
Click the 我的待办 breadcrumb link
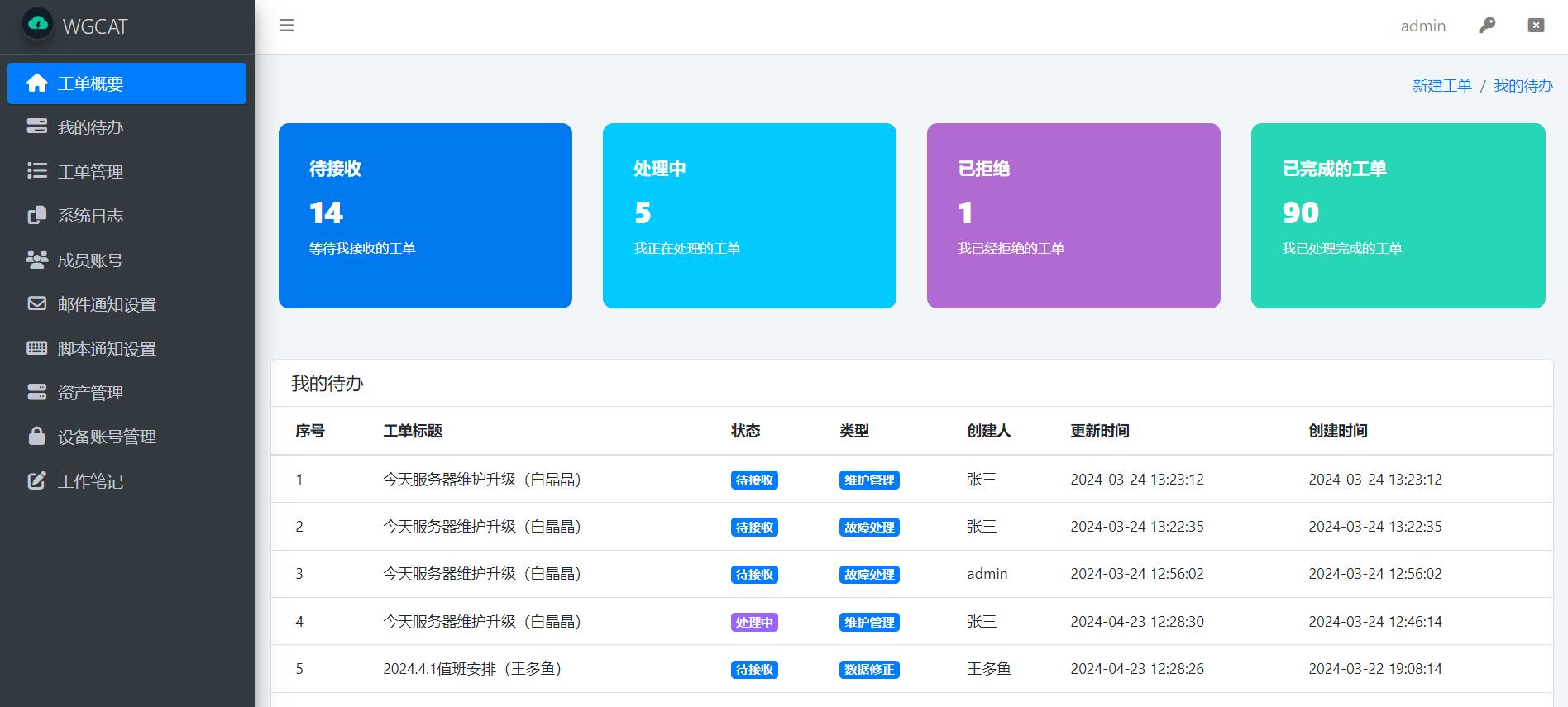point(1523,86)
